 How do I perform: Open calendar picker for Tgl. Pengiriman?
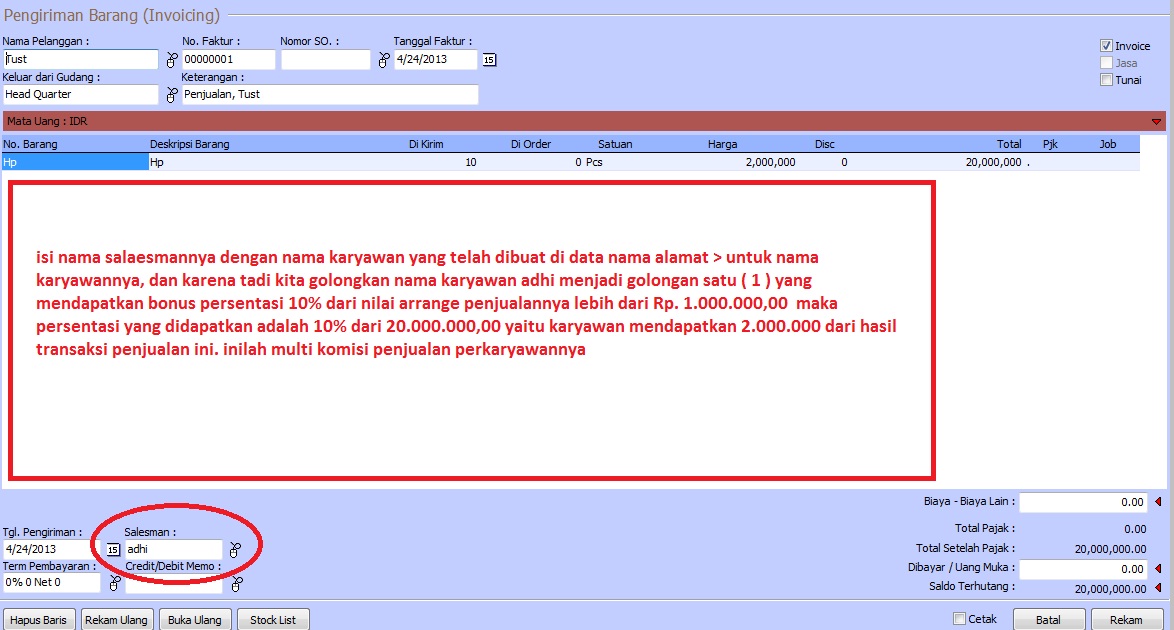pos(112,550)
